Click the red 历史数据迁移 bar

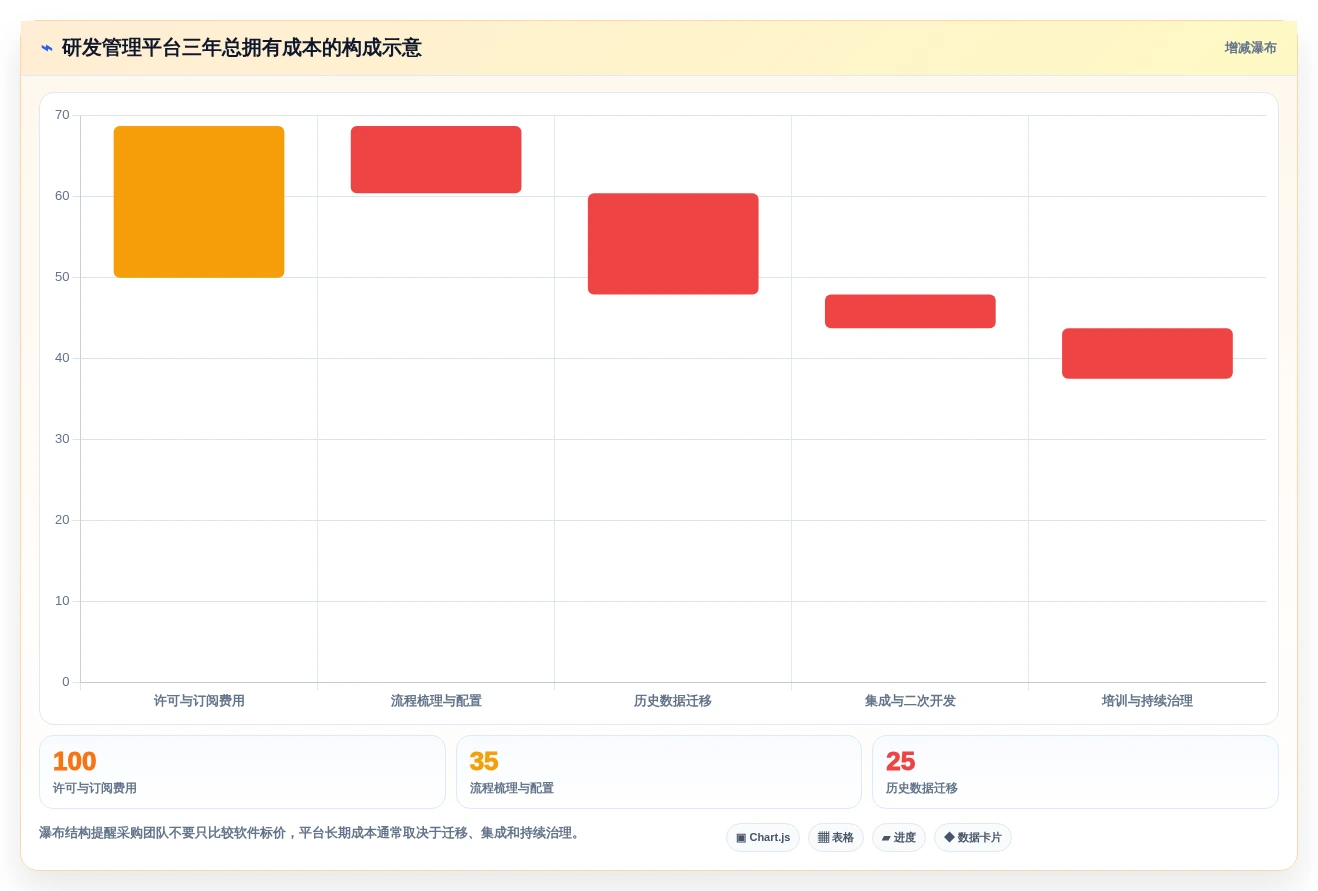coord(673,244)
